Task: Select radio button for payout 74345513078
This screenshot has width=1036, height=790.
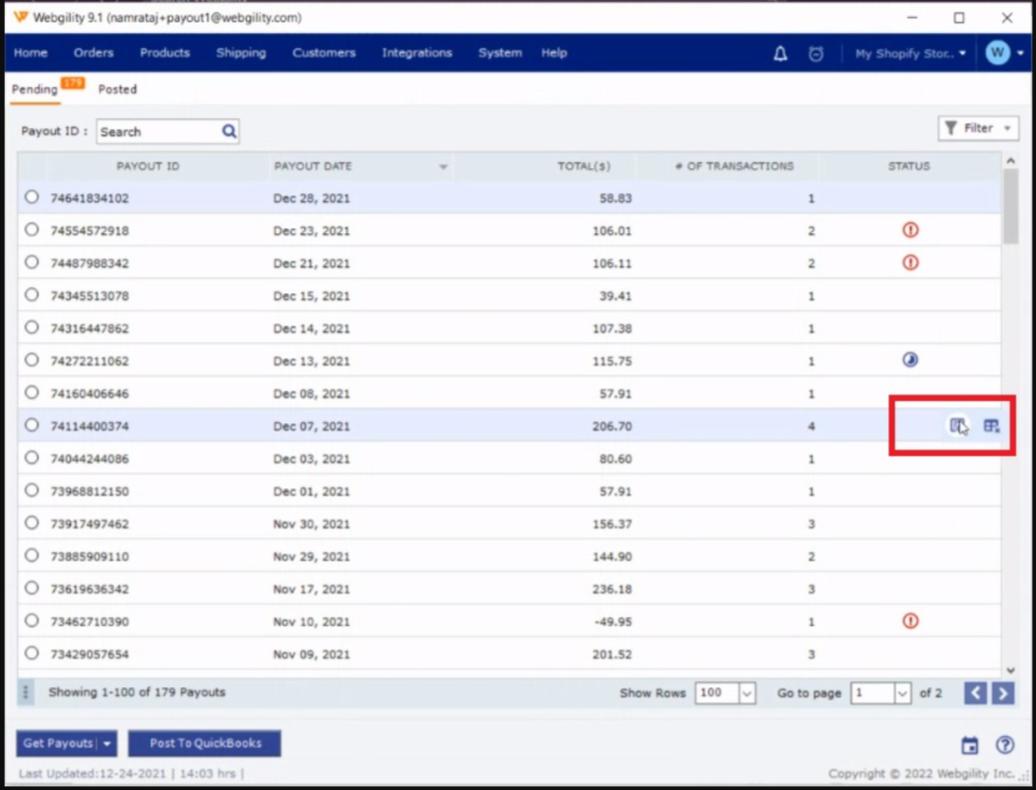Action: (x=32, y=295)
